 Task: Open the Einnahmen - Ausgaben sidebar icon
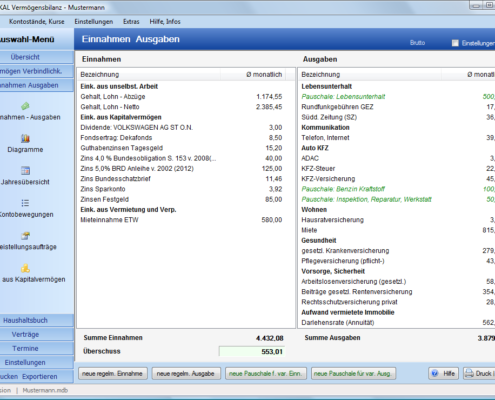coord(25,106)
